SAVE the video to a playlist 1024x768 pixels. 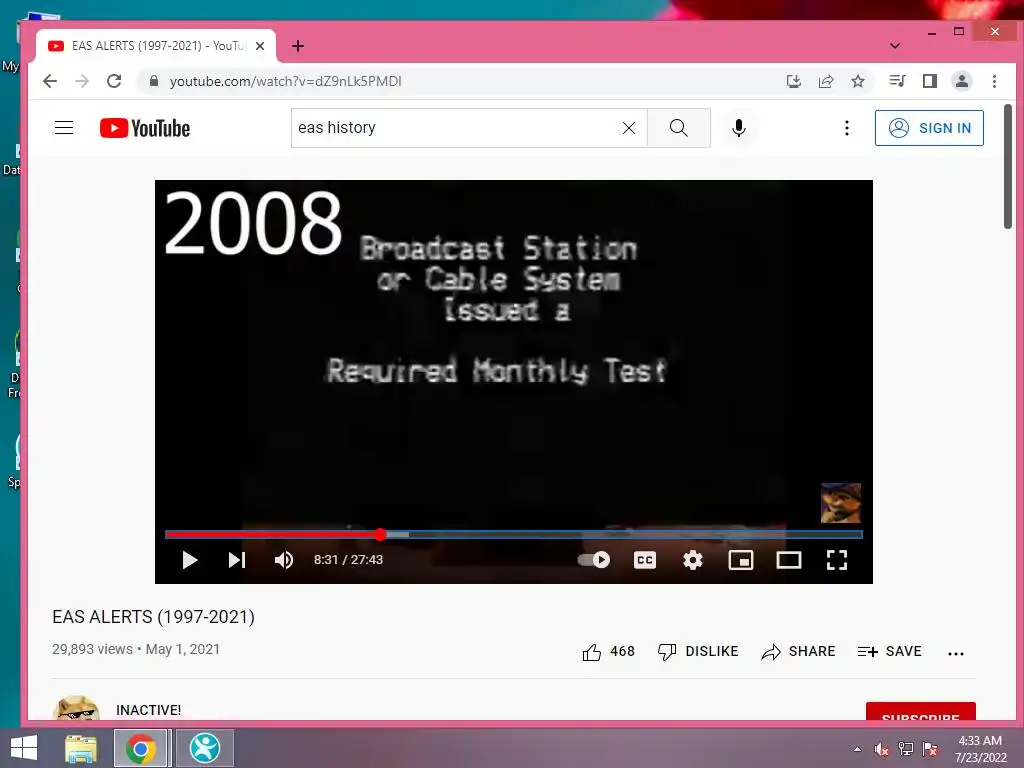[x=889, y=652]
